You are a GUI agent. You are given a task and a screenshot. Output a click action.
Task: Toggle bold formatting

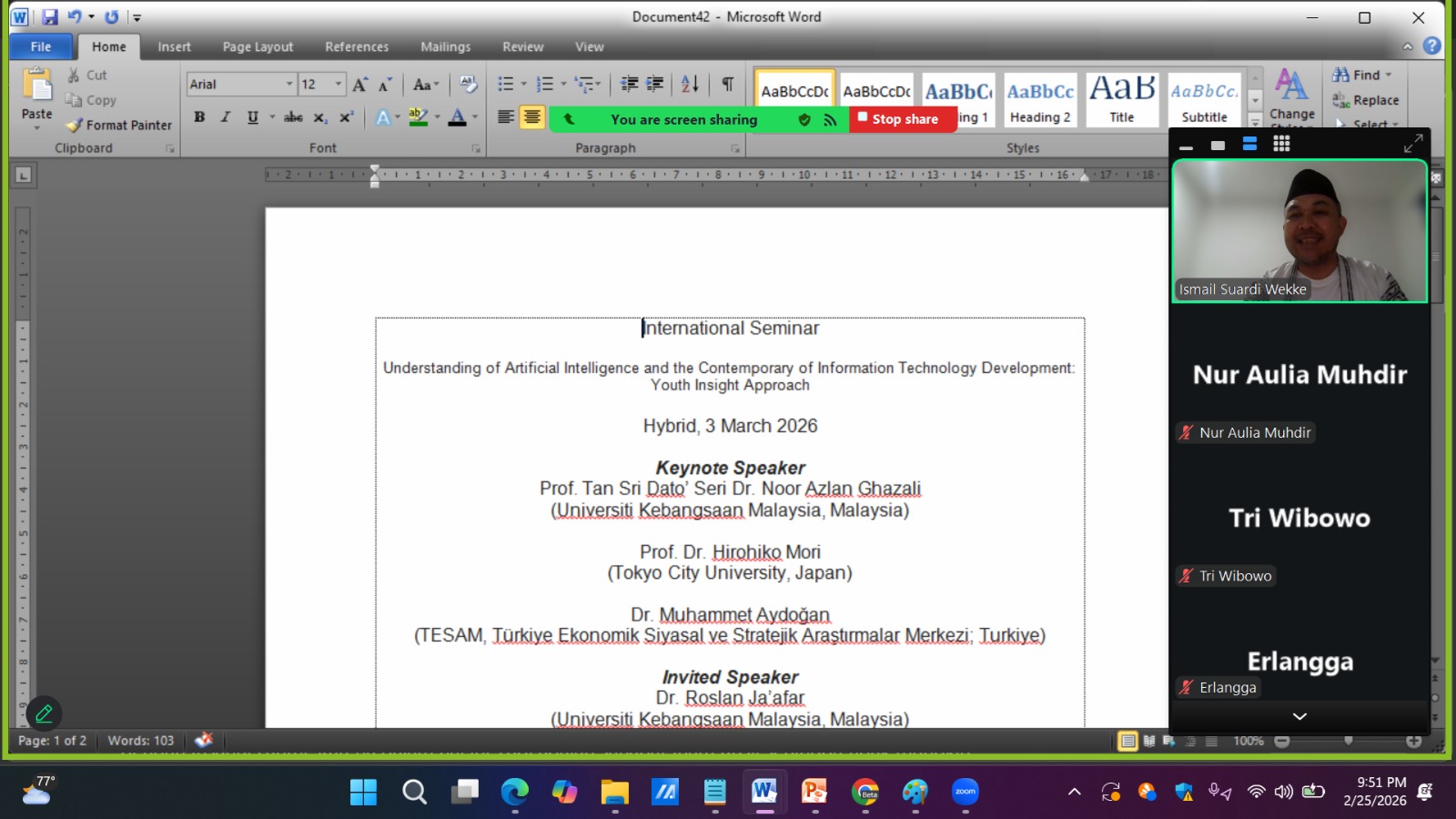199,117
